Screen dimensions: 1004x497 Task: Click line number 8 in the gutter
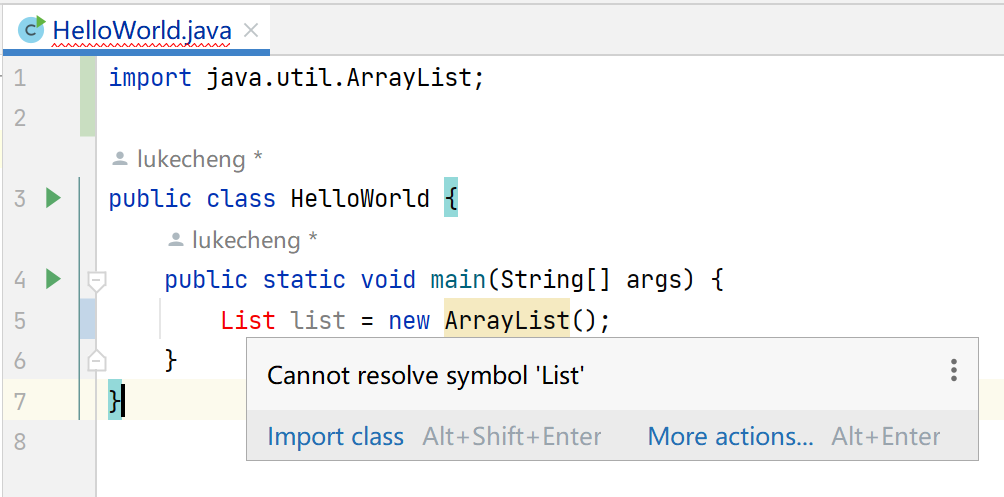click(21, 441)
